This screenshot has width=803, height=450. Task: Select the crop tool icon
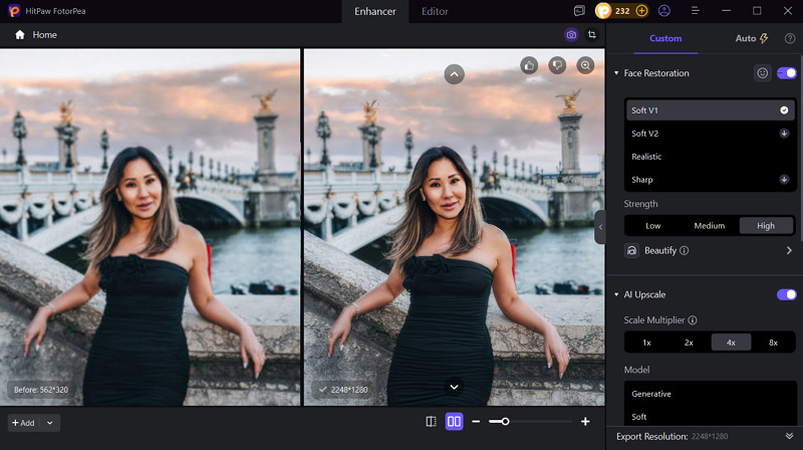pos(592,35)
